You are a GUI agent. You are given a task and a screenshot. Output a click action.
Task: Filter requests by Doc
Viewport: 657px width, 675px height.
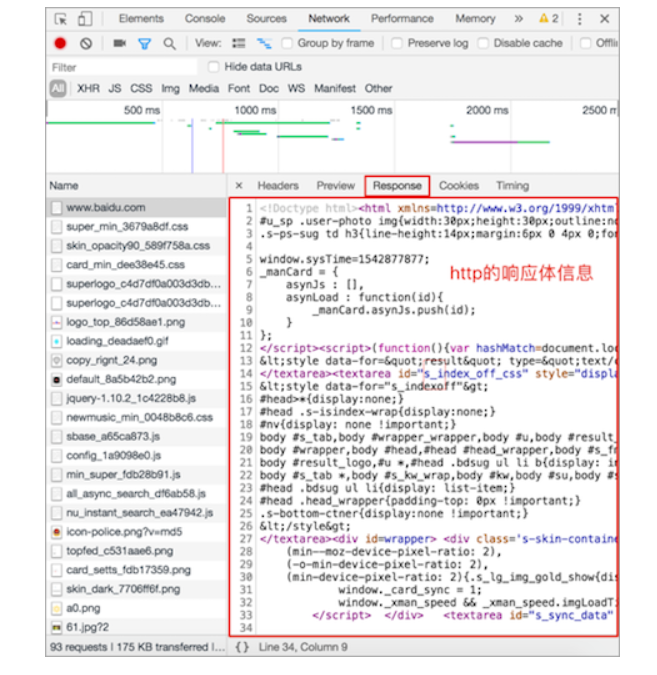269,89
